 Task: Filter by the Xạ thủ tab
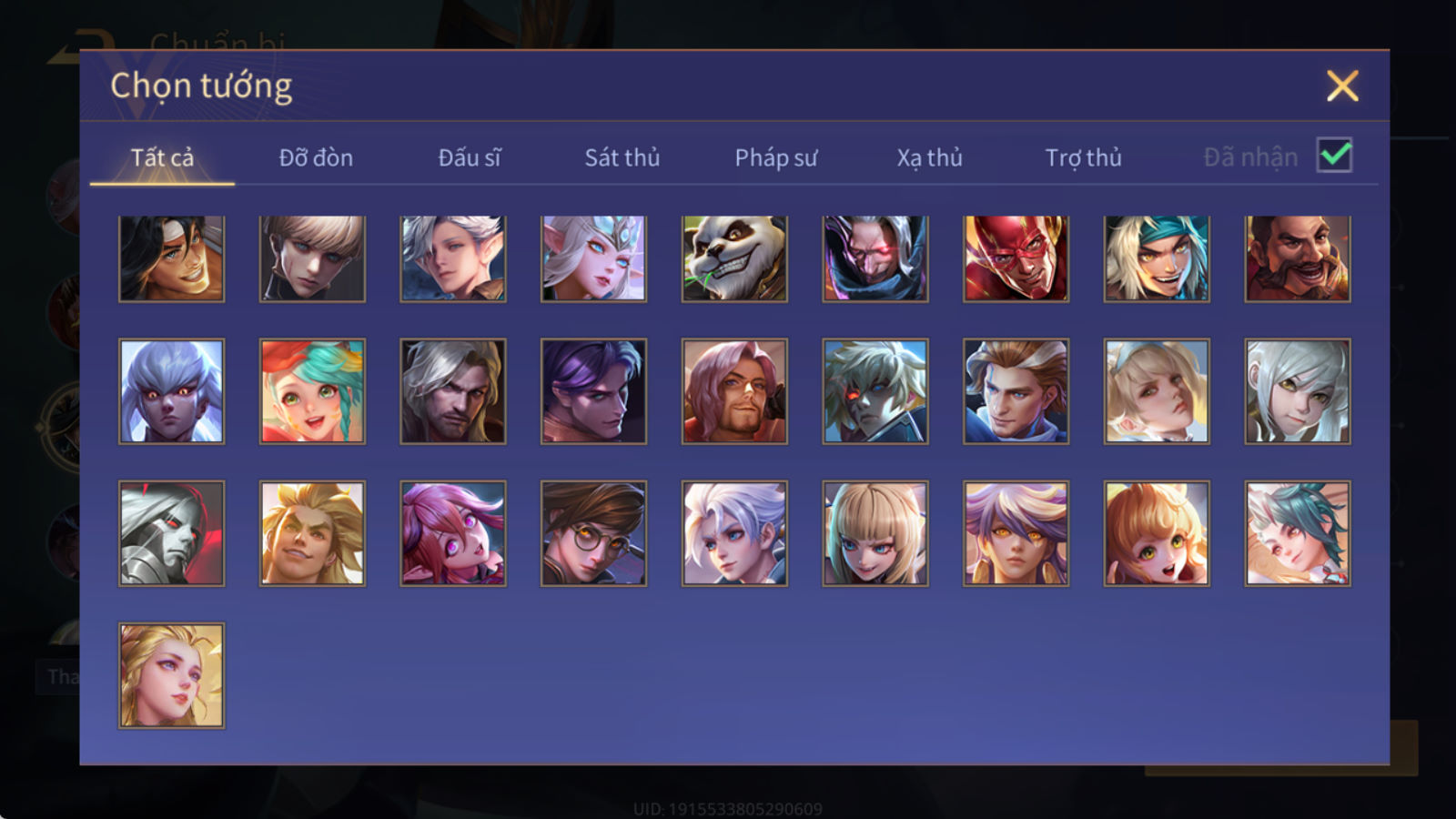pyautogui.click(x=929, y=157)
